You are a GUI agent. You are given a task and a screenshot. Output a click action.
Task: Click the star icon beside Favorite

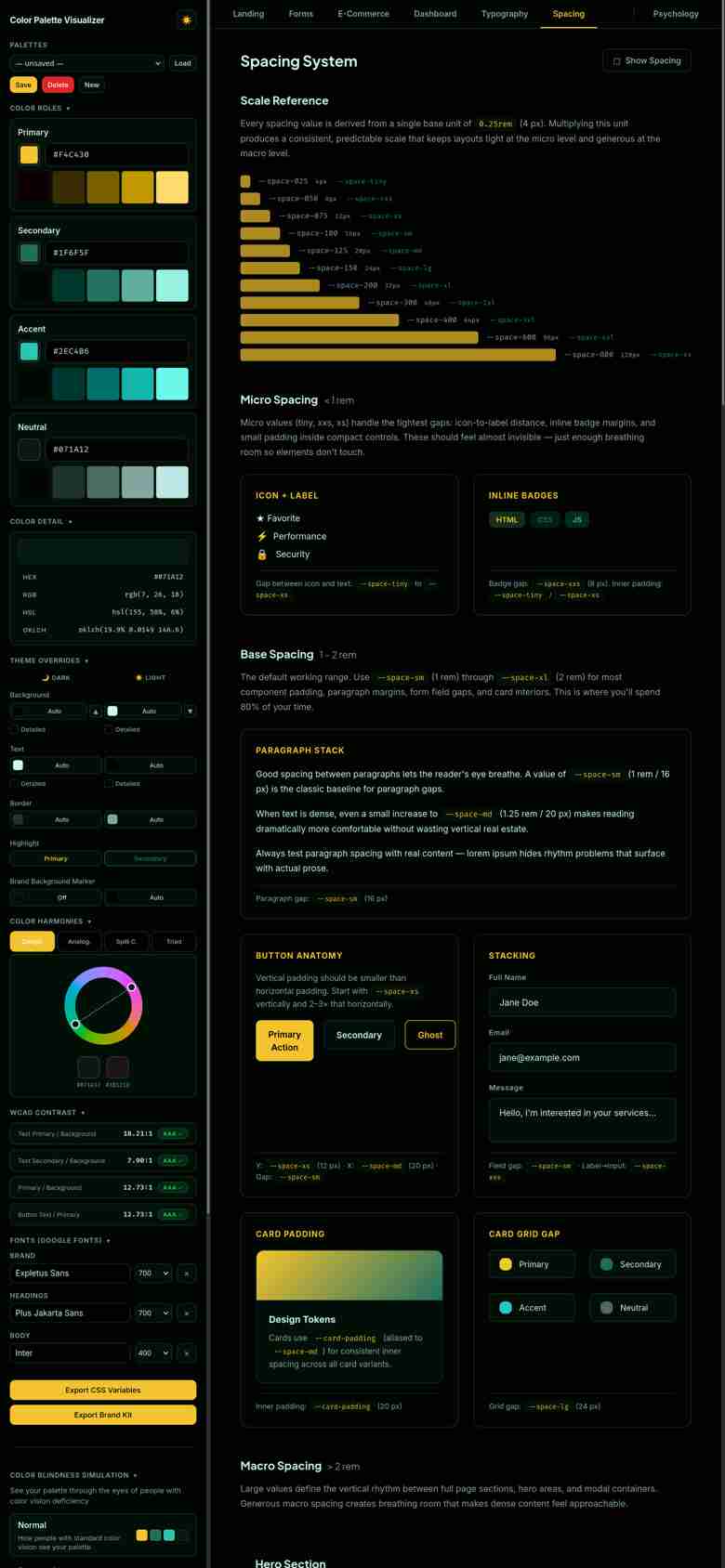tap(260, 518)
